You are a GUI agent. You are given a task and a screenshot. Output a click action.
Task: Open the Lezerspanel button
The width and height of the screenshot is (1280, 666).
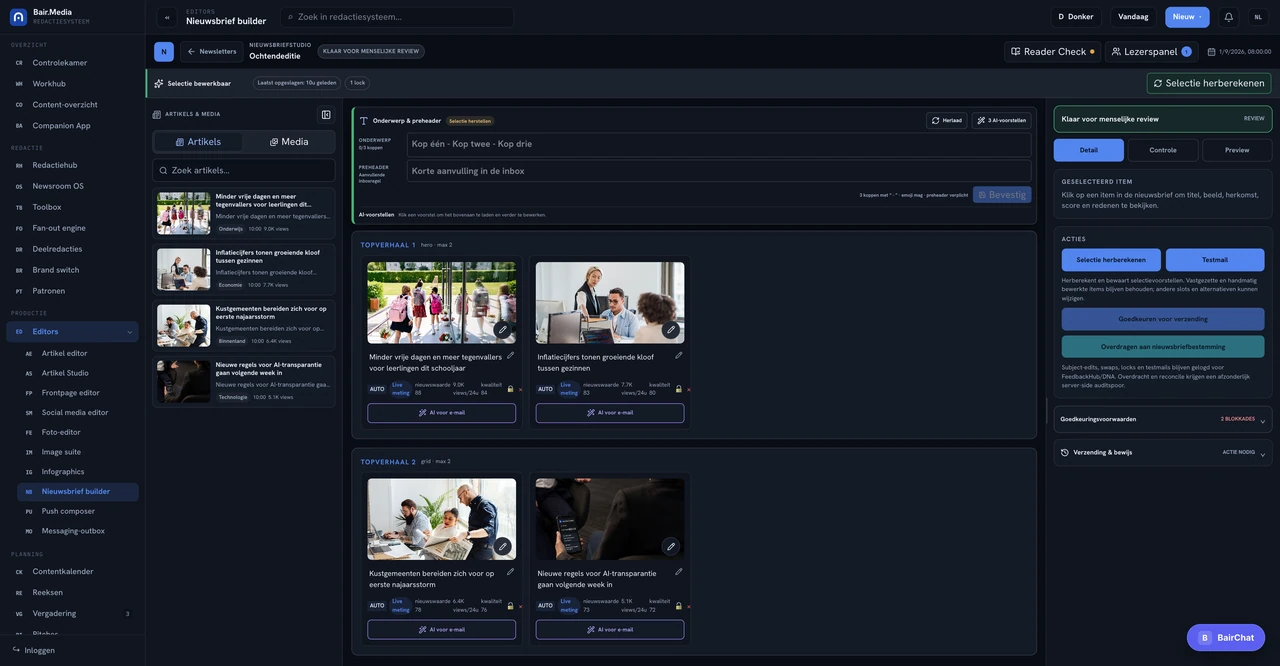pos(1151,51)
